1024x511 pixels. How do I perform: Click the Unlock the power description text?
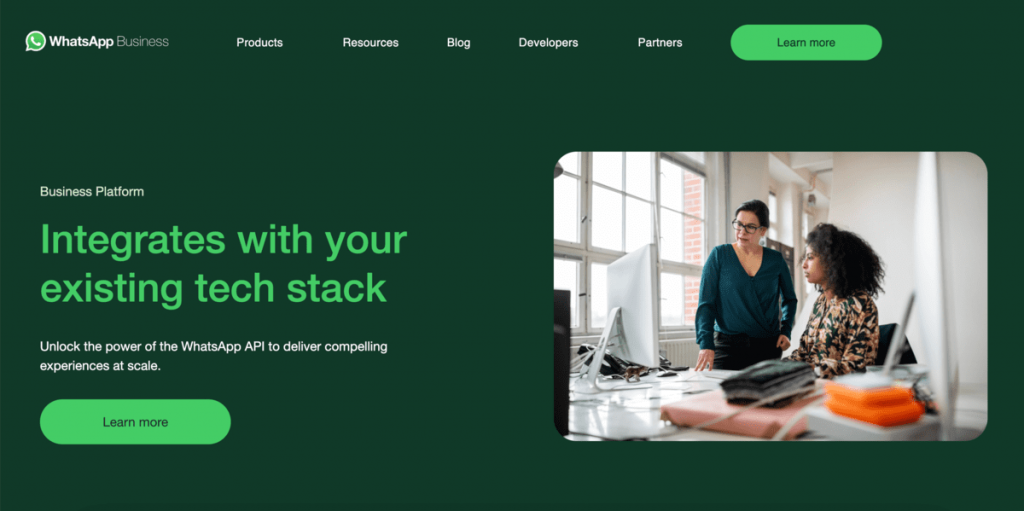[x=214, y=356]
